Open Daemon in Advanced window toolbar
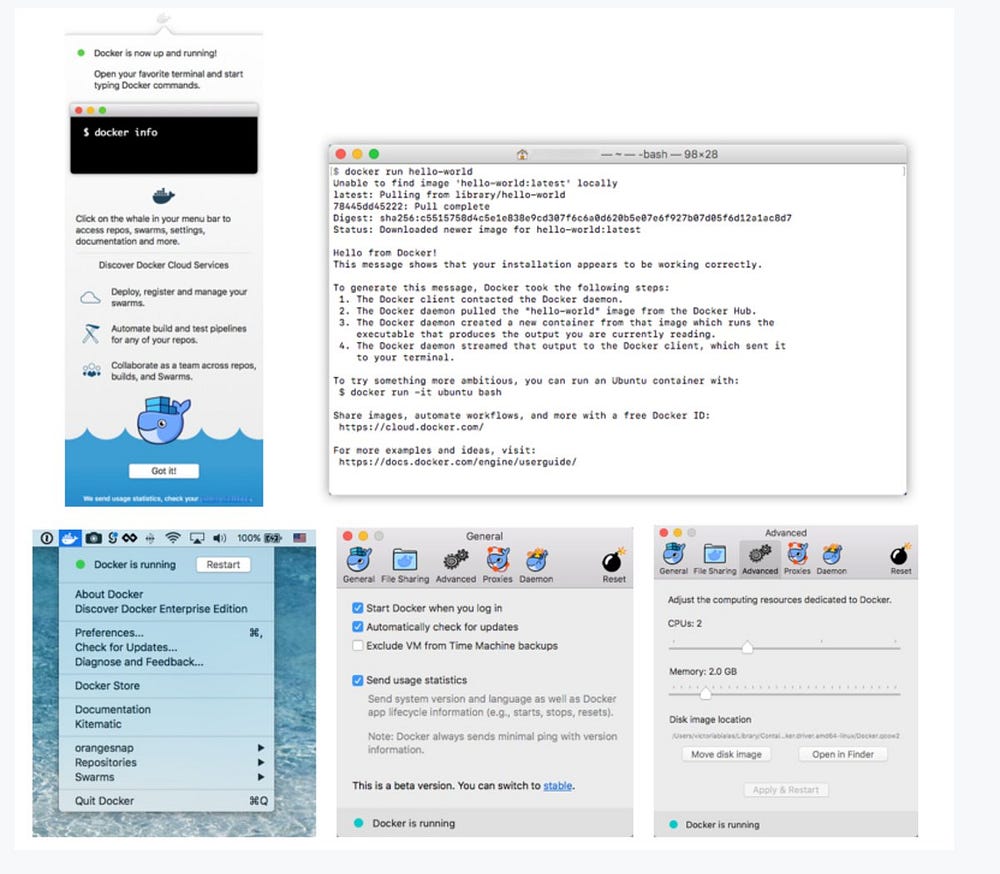Viewport: 1000px width, 874px height. click(x=832, y=559)
